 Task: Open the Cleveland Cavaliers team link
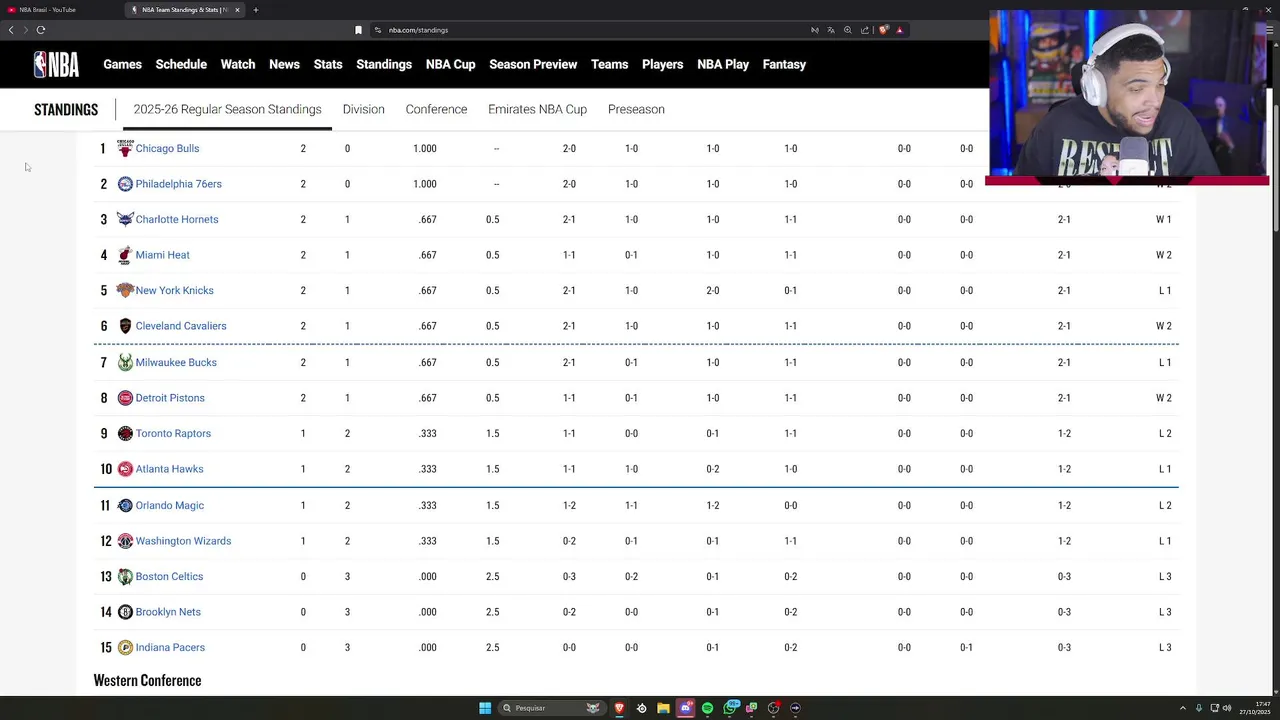pos(181,326)
